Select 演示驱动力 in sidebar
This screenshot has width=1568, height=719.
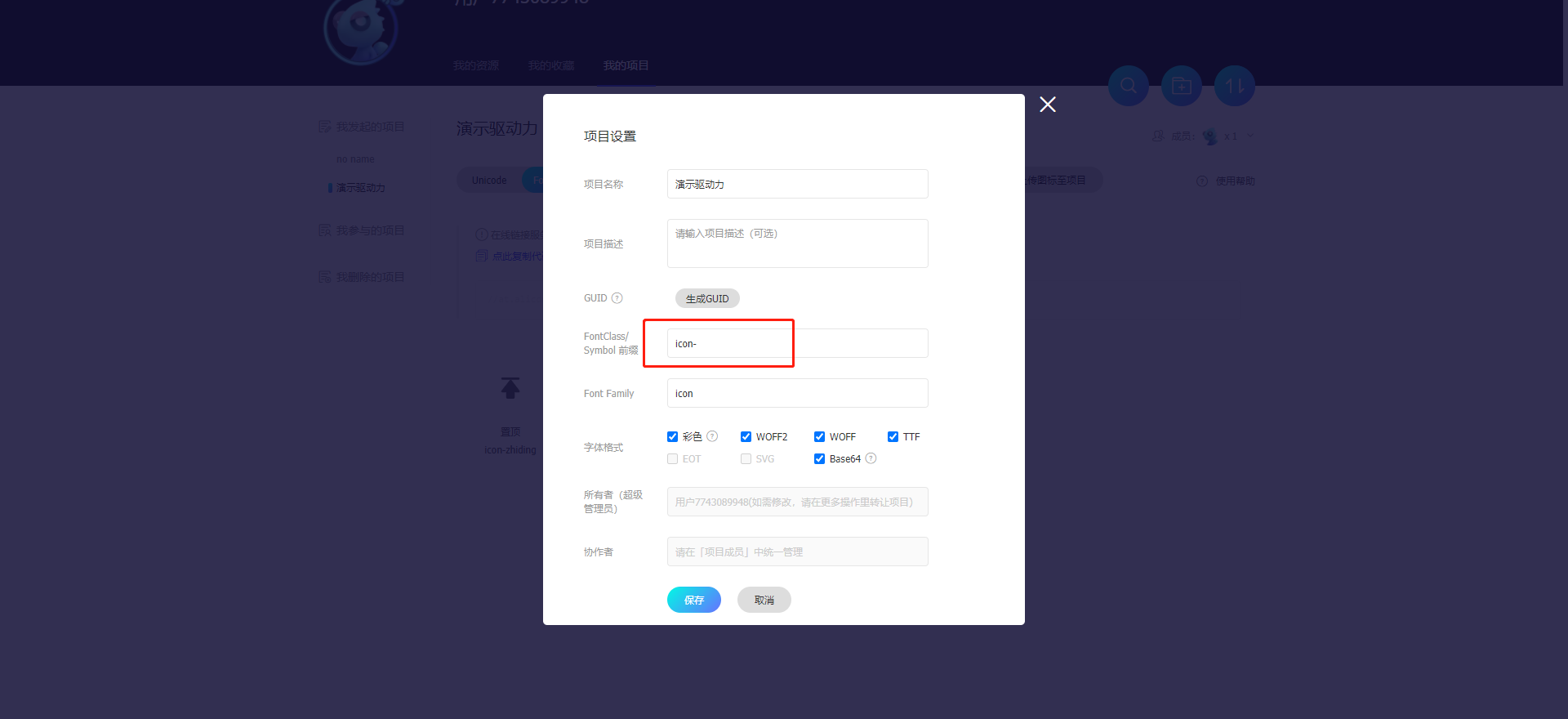pyautogui.click(x=361, y=188)
